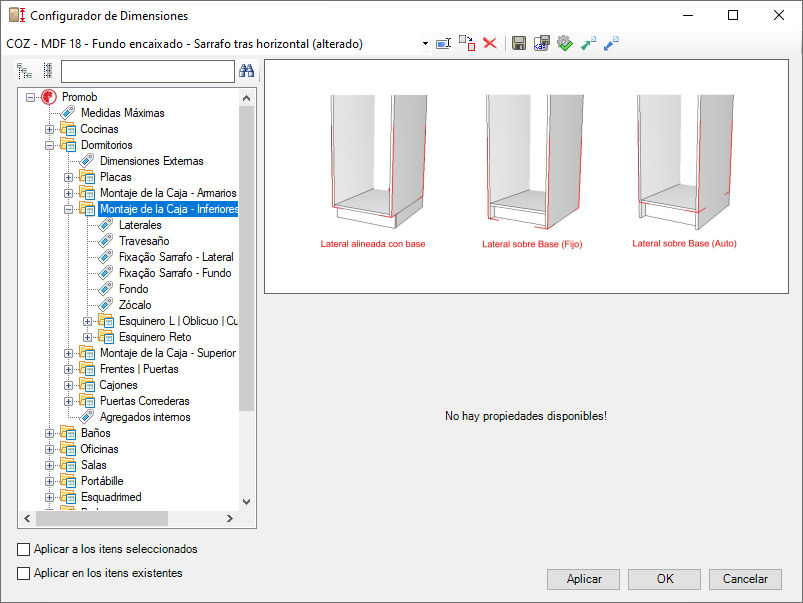Click the duplicate configuration icon
The image size is (803, 603).
pyautogui.click(x=467, y=43)
